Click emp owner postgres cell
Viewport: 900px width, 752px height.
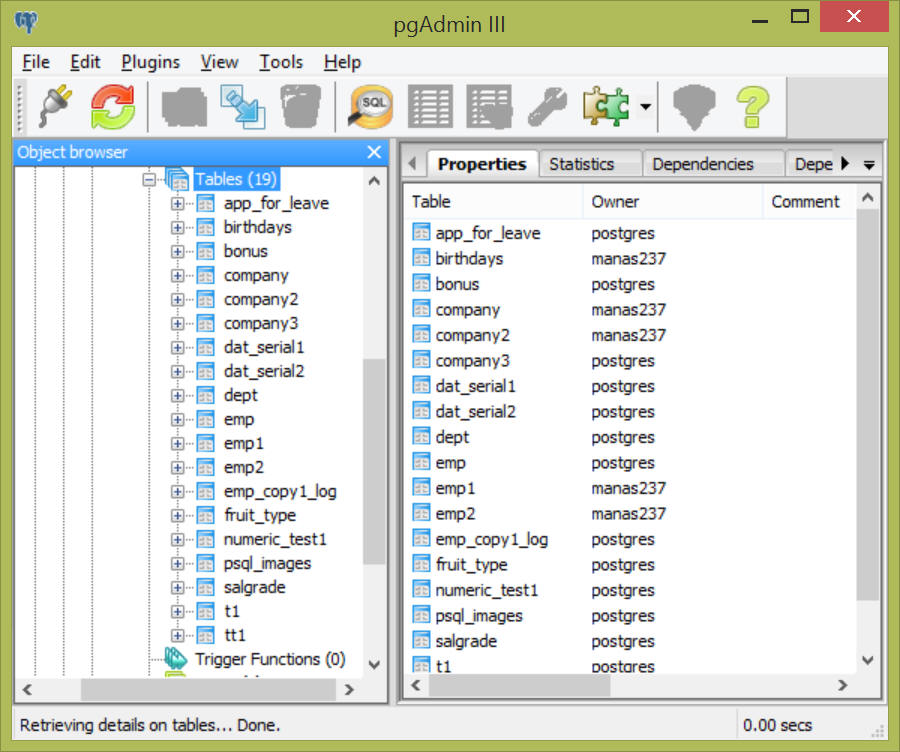pyautogui.click(x=623, y=463)
